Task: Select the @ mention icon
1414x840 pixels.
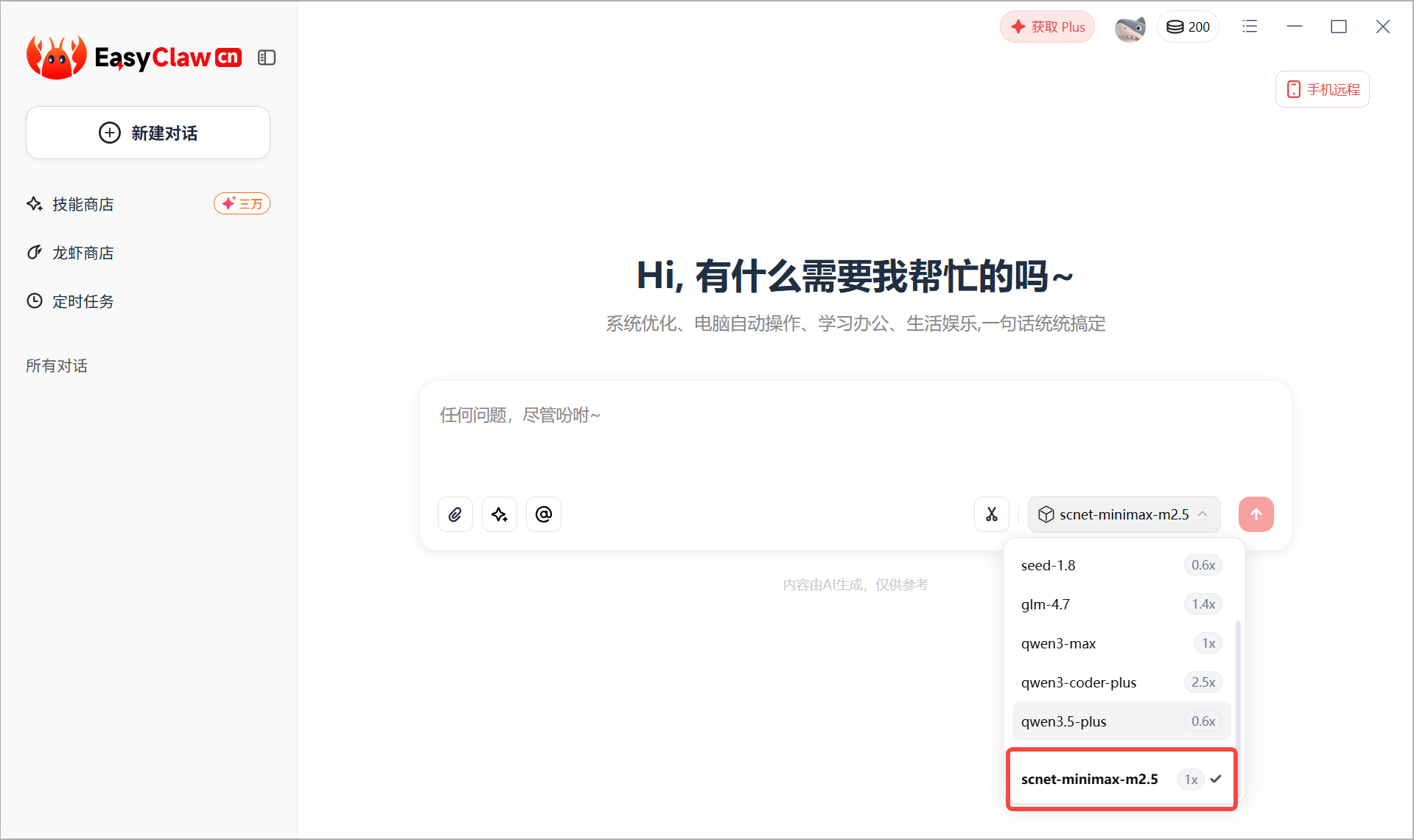Action: (543, 514)
